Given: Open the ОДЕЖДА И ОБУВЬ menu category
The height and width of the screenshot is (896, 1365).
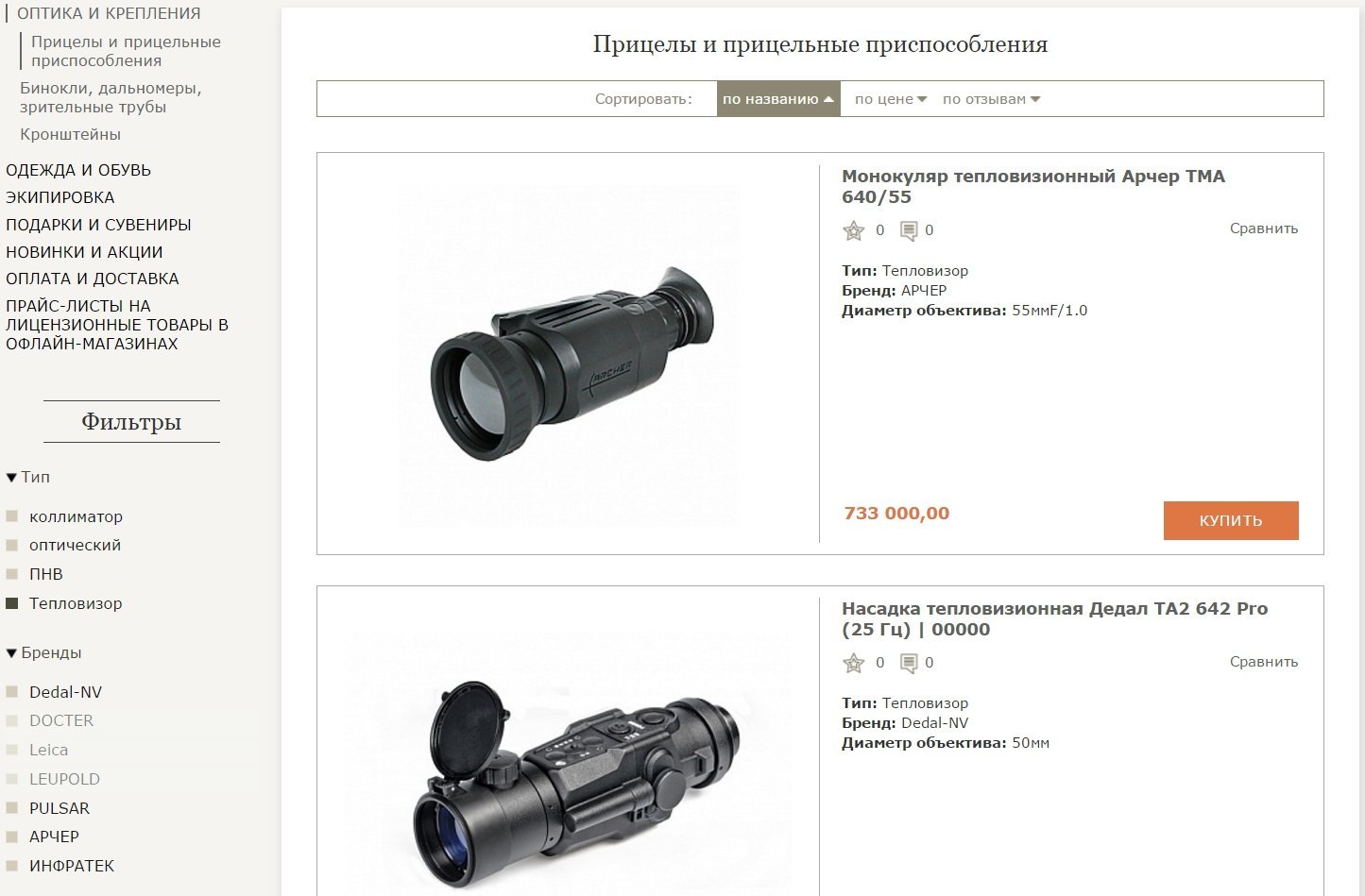Looking at the screenshot, I should [78, 171].
